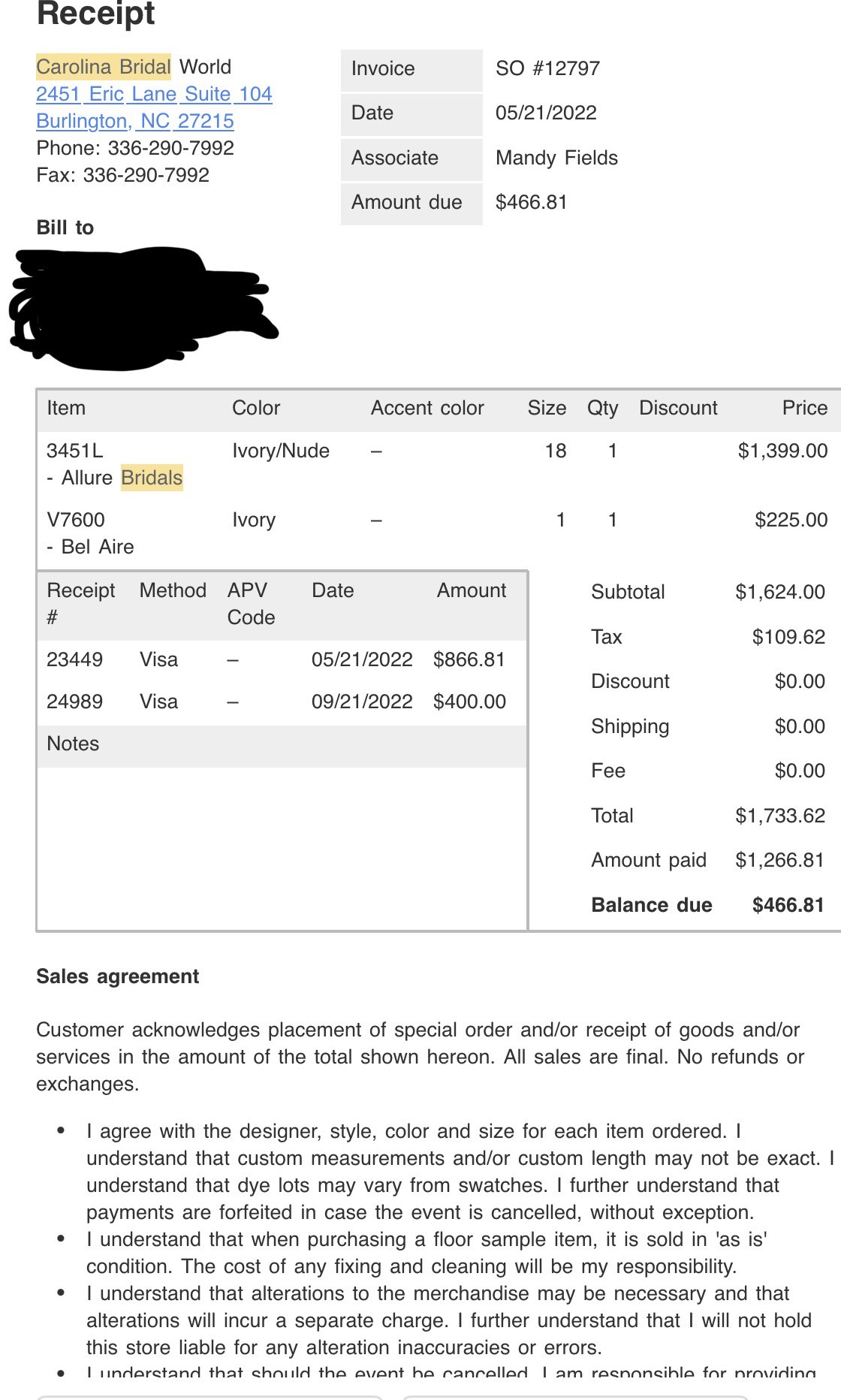Screen dimensions: 841x1400
Task: Select invoice number SO #12797
Action: (x=547, y=69)
